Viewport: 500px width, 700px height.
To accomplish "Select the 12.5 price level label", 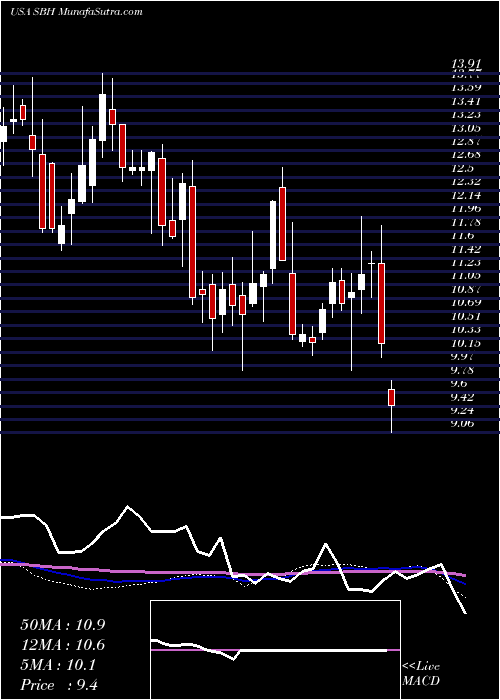I will click(x=464, y=169).
